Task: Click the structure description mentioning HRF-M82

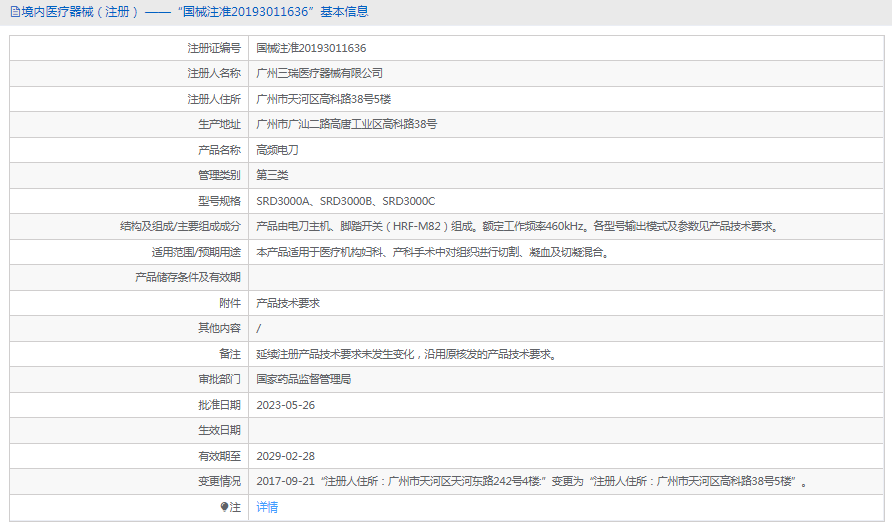Action: (x=516, y=226)
